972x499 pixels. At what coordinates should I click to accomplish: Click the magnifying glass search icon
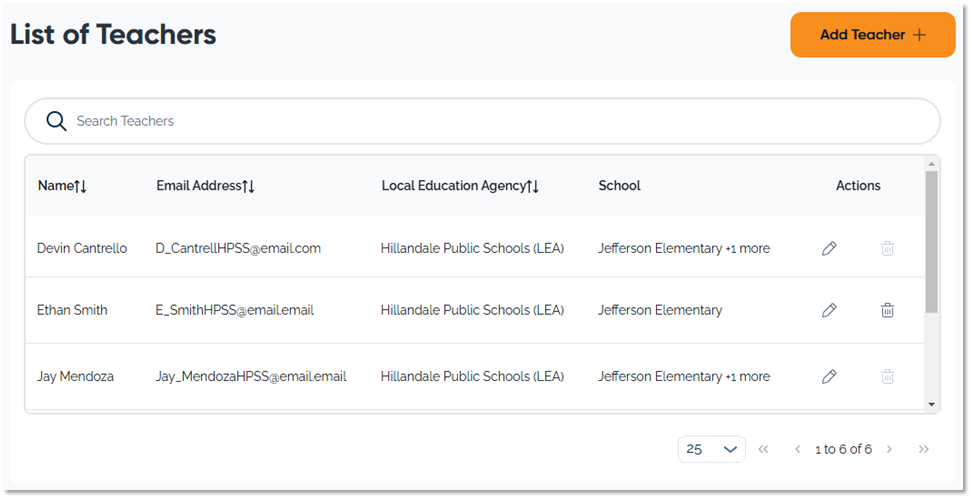point(56,121)
